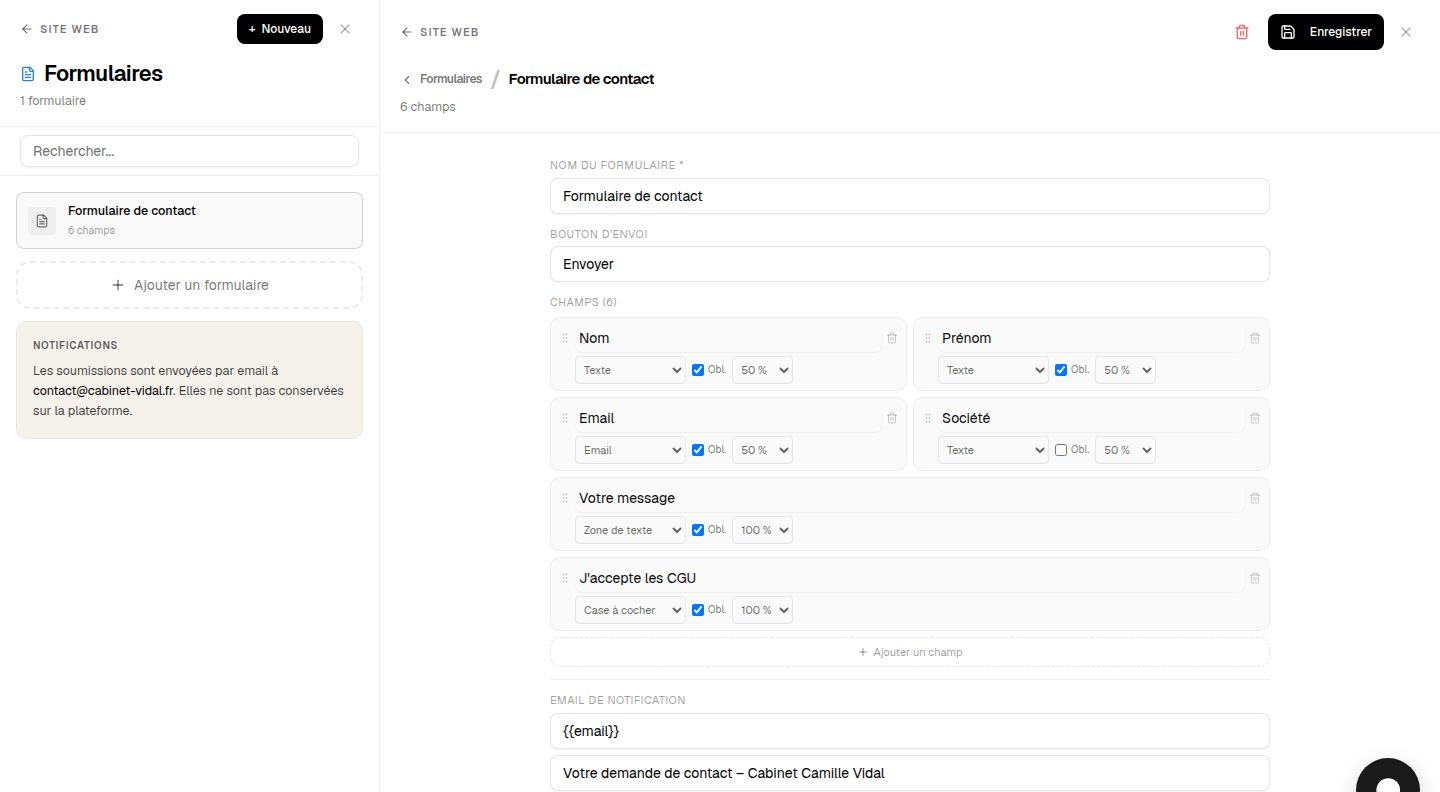Screen dimensions: 1440x792
Task: Delete the J'accepte les CGU field
Action: coord(1255,578)
